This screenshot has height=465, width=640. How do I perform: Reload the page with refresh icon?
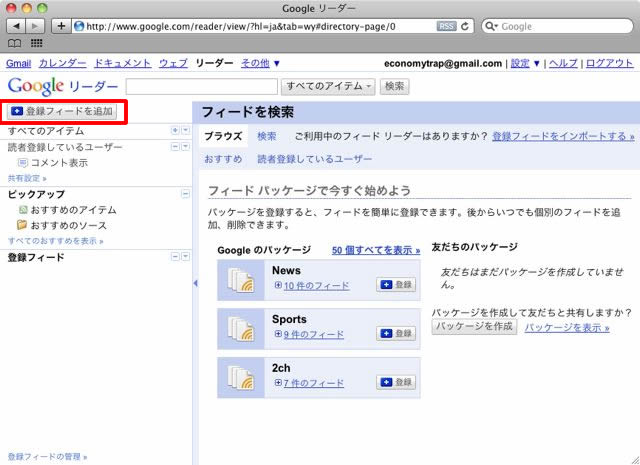pos(464,27)
